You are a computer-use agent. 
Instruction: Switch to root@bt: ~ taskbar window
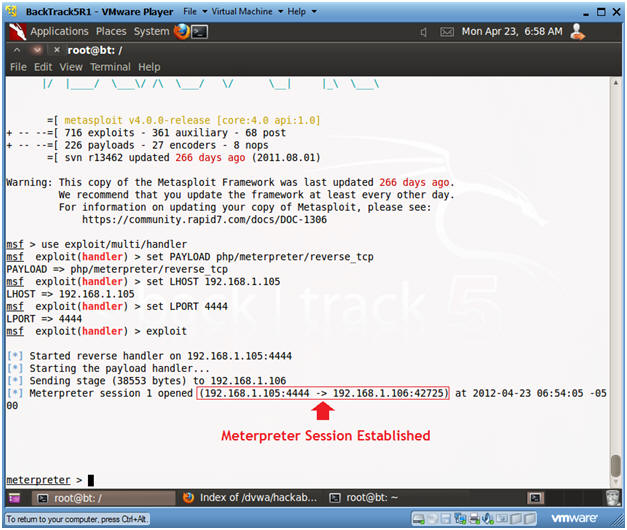pyautogui.click(x=363, y=498)
